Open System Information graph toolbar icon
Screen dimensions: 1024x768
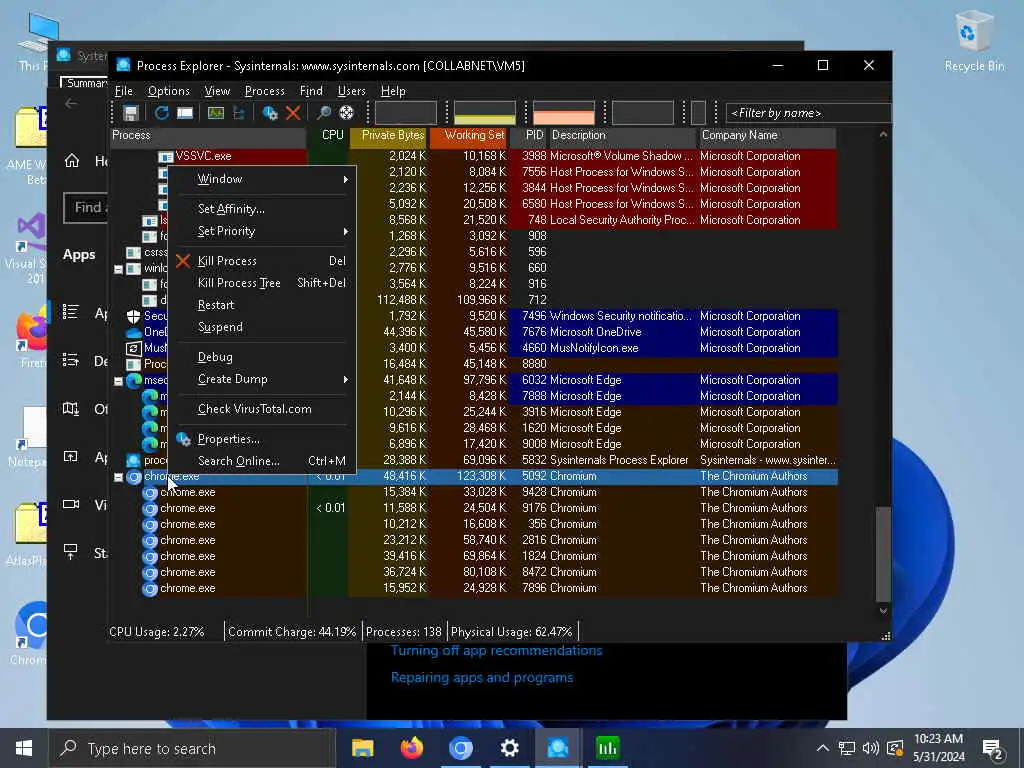pyautogui.click(x=216, y=113)
